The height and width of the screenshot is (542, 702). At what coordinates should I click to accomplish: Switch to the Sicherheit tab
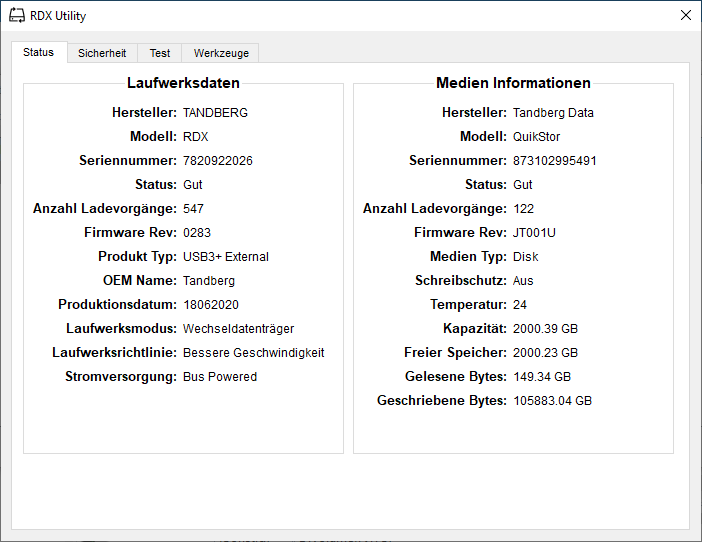click(x=102, y=53)
